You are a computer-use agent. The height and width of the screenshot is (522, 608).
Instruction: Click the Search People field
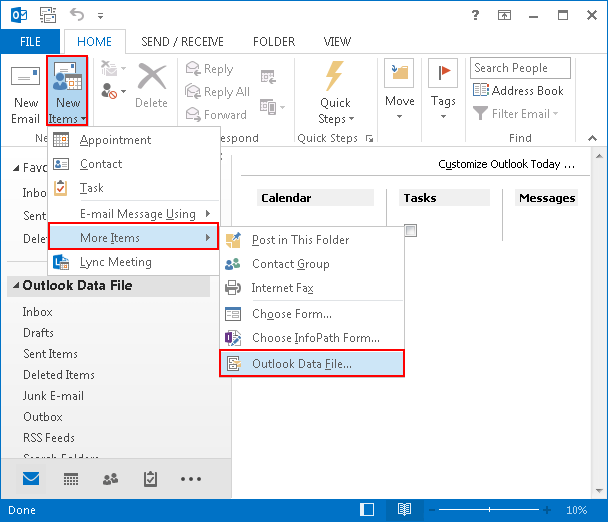point(520,68)
